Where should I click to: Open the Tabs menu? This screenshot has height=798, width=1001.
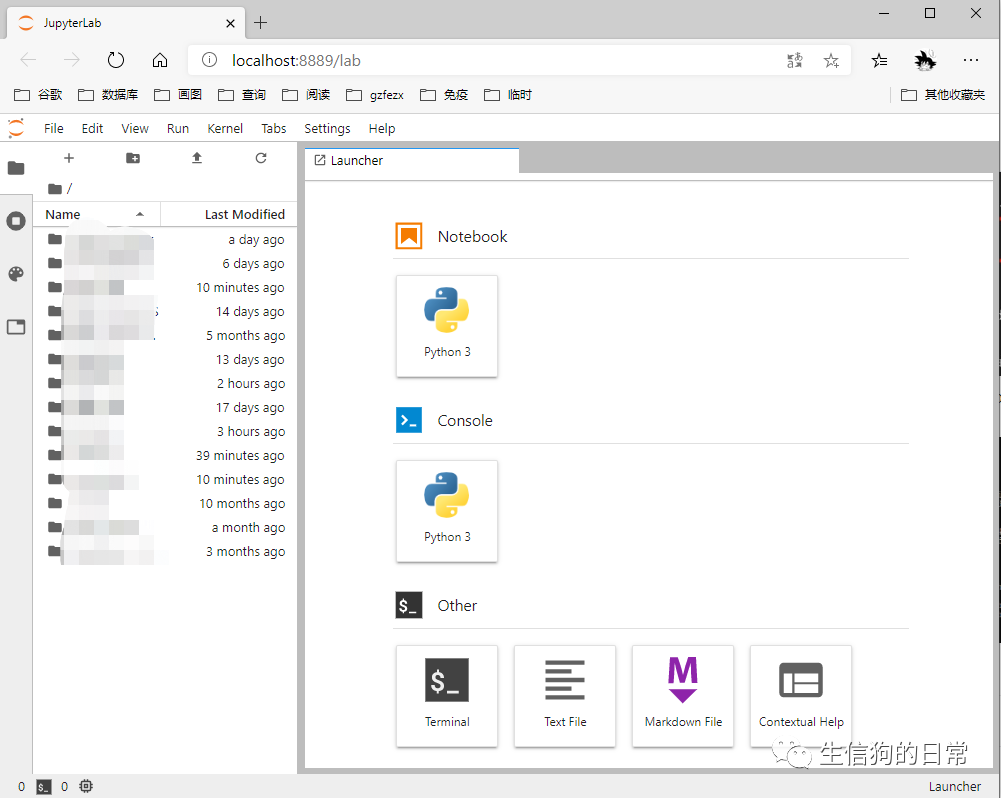273,128
